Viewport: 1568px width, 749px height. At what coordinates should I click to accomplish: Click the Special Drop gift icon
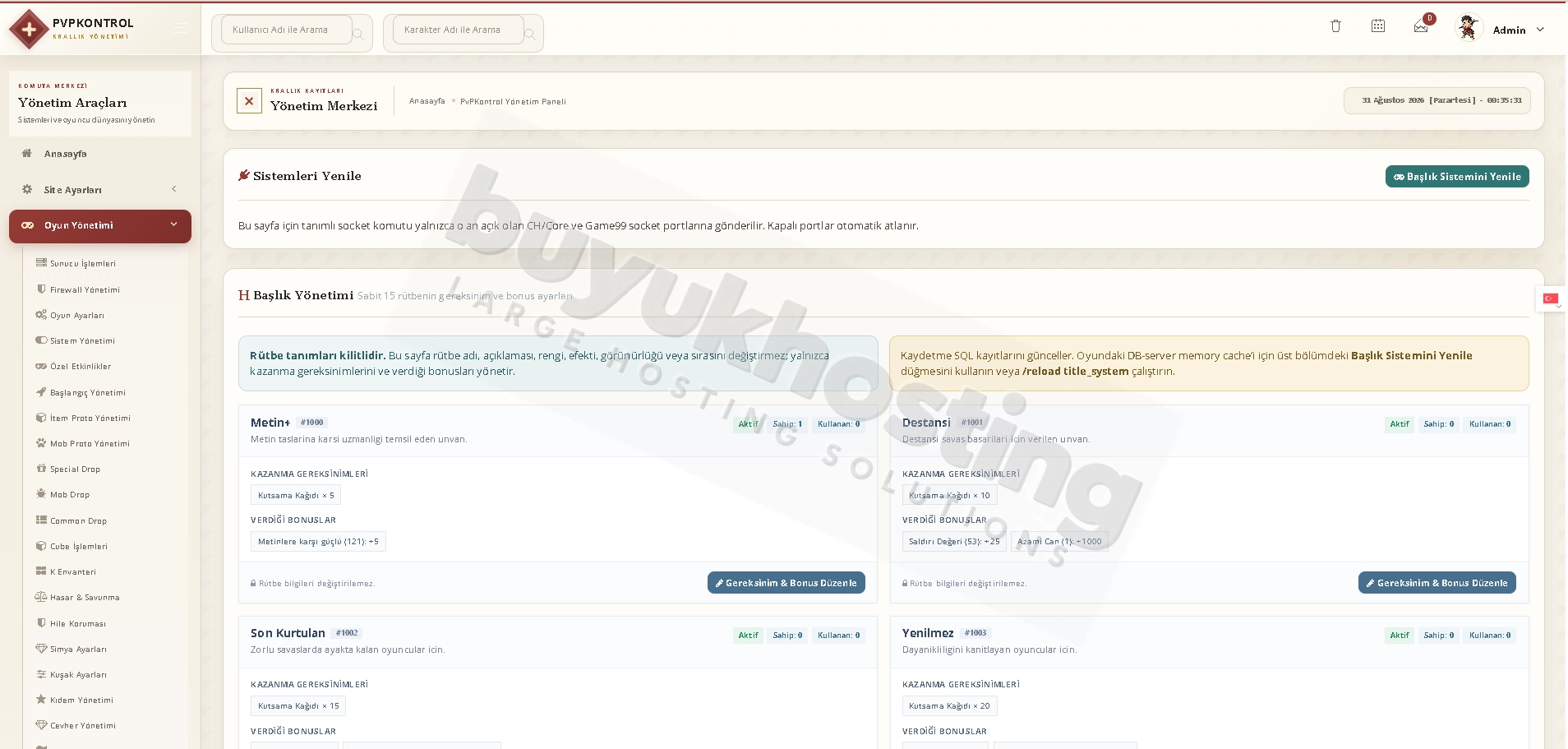click(x=41, y=469)
